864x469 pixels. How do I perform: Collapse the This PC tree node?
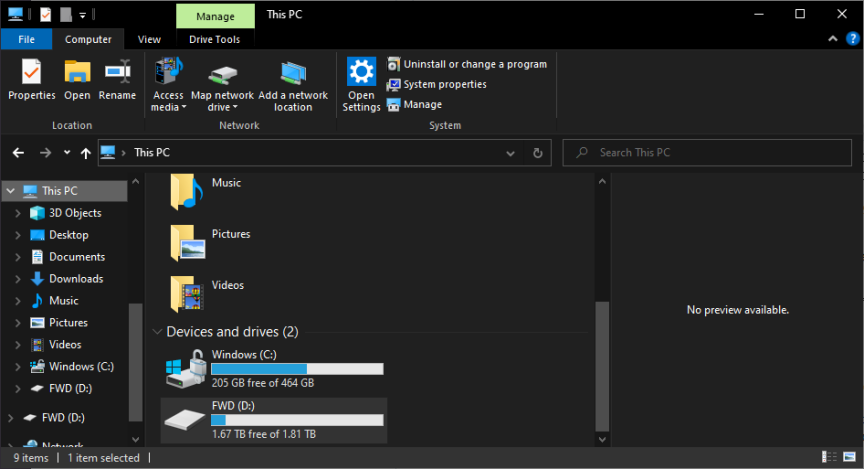pyautogui.click(x=9, y=191)
